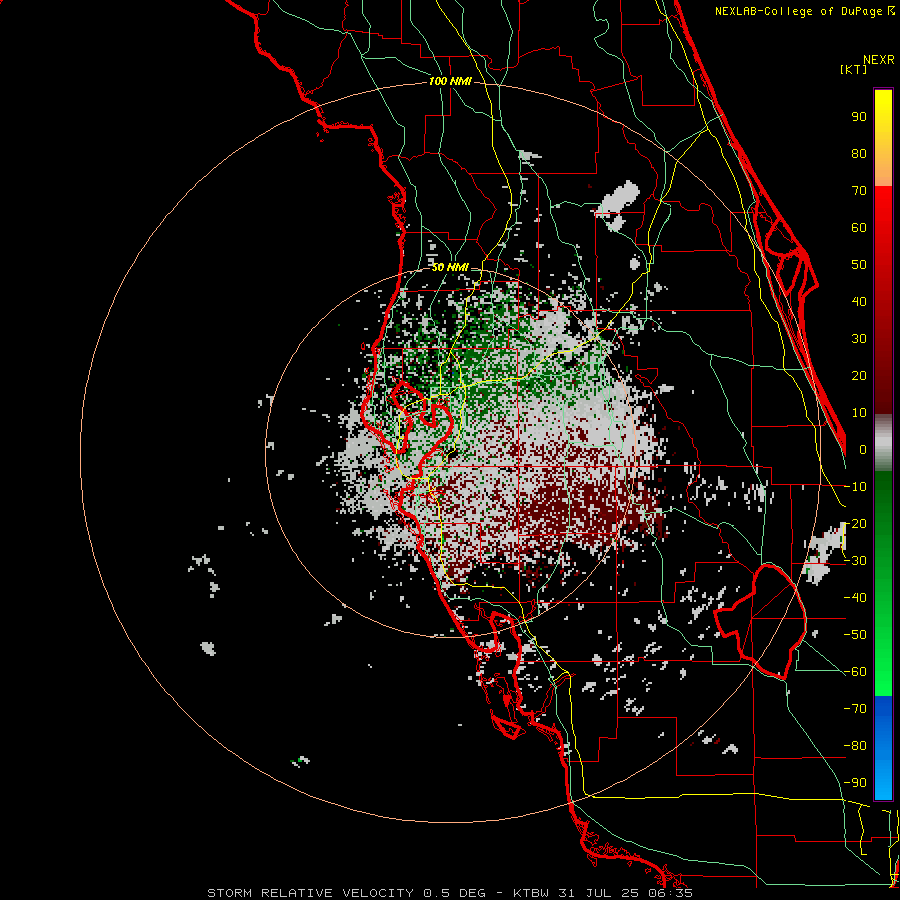Click the 0 value on the velocity scale
Screen dimensions: 900x900
(x=863, y=450)
